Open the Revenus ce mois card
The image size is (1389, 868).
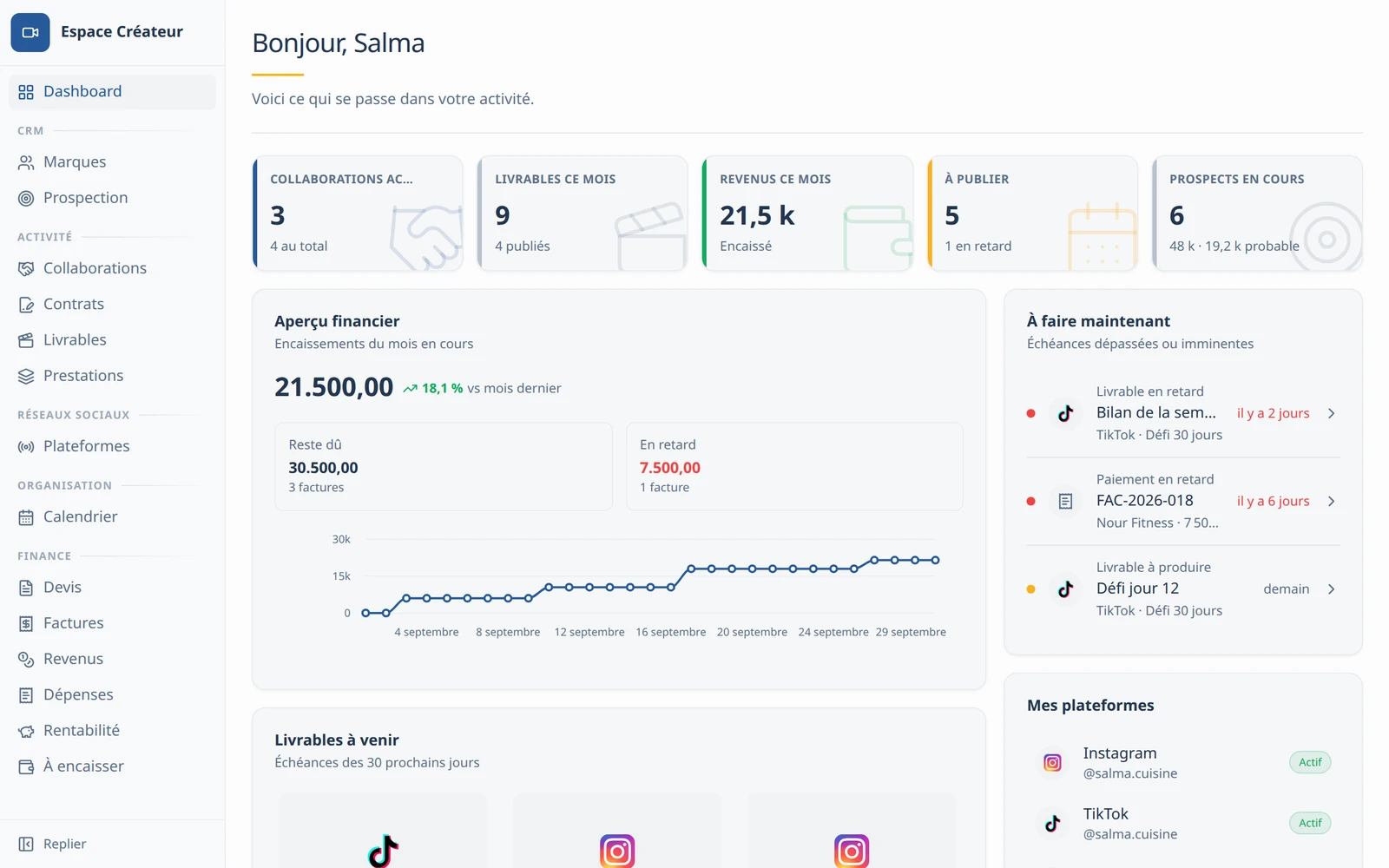pyautogui.click(x=807, y=214)
